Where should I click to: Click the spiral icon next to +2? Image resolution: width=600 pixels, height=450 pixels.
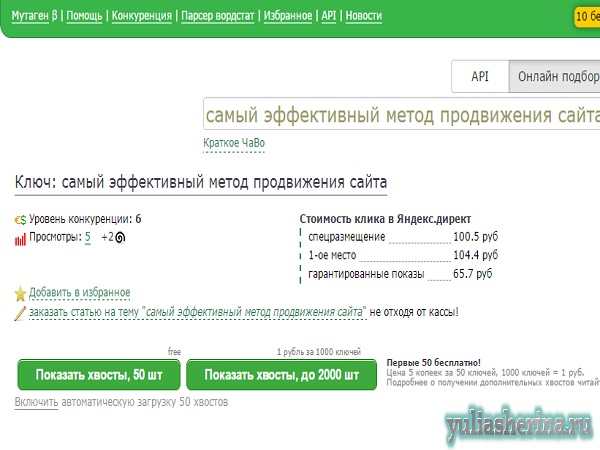coord(120,238)
